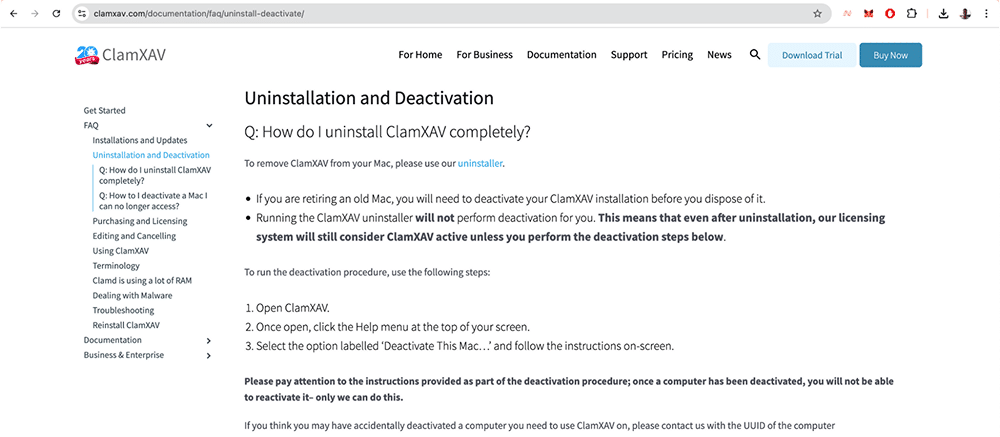This screenshot has height=437, width=1000.
Task: Click the 'Uninstallation and Deactivation' page heading
Action: (369, 99)
